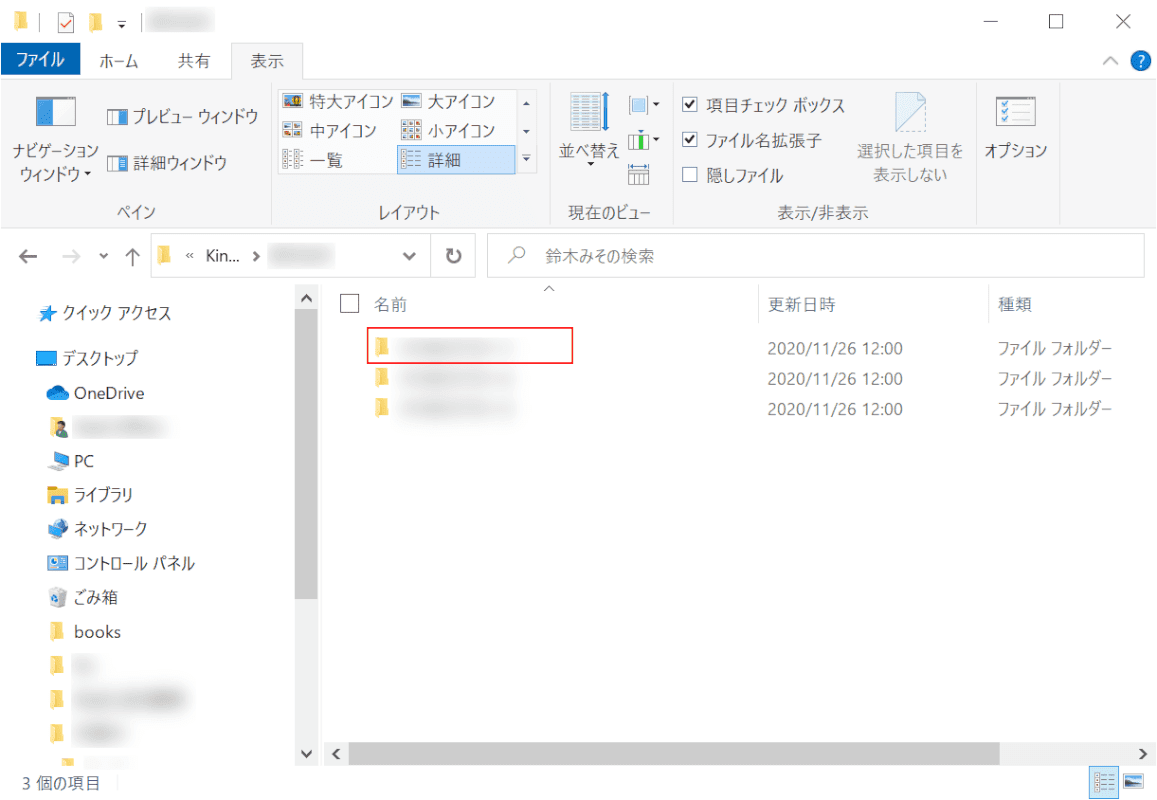Select 一覧 list layout

tap(313, 160)
